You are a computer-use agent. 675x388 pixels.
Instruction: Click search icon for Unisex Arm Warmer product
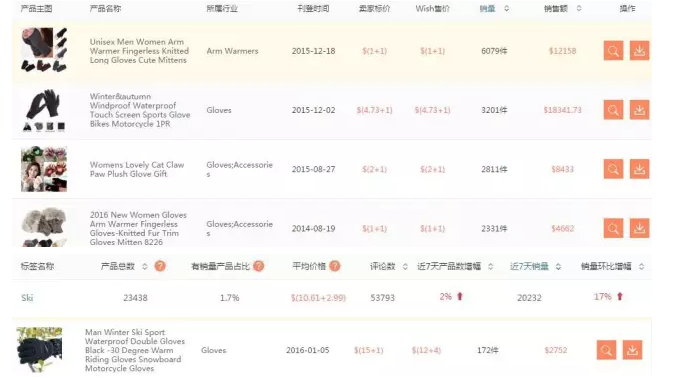click(x=613, y=51)
